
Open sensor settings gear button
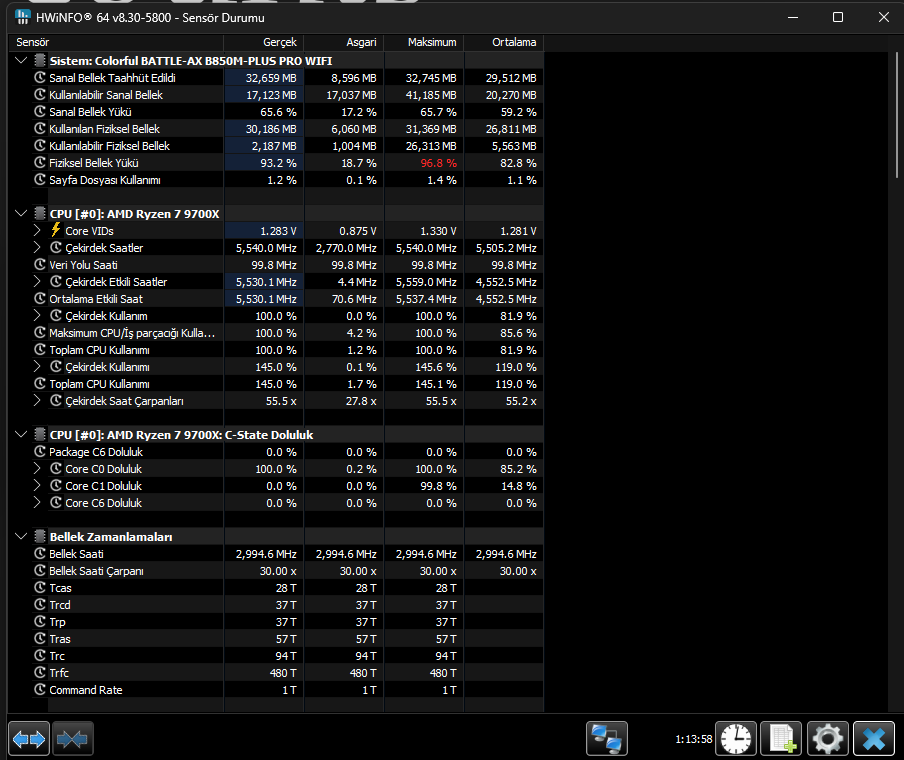[x=827, y=738]
